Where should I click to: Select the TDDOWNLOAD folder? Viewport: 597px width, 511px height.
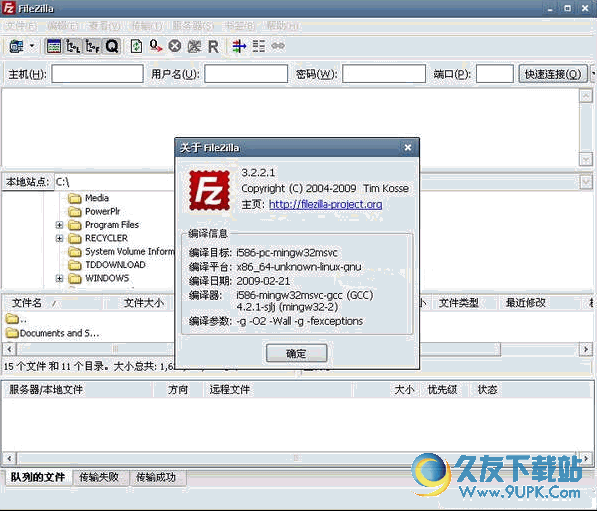tap(115, 265)
